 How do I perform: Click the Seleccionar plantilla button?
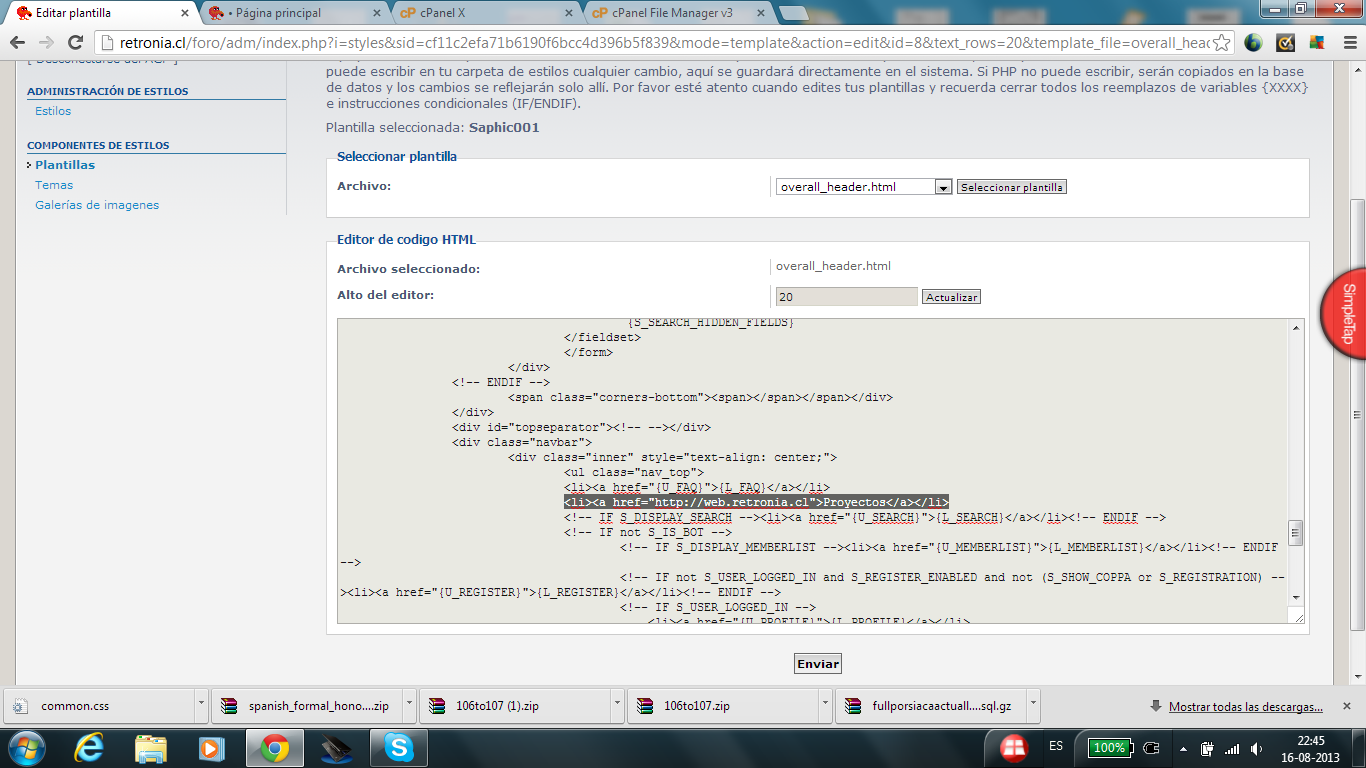[1011, 187]
